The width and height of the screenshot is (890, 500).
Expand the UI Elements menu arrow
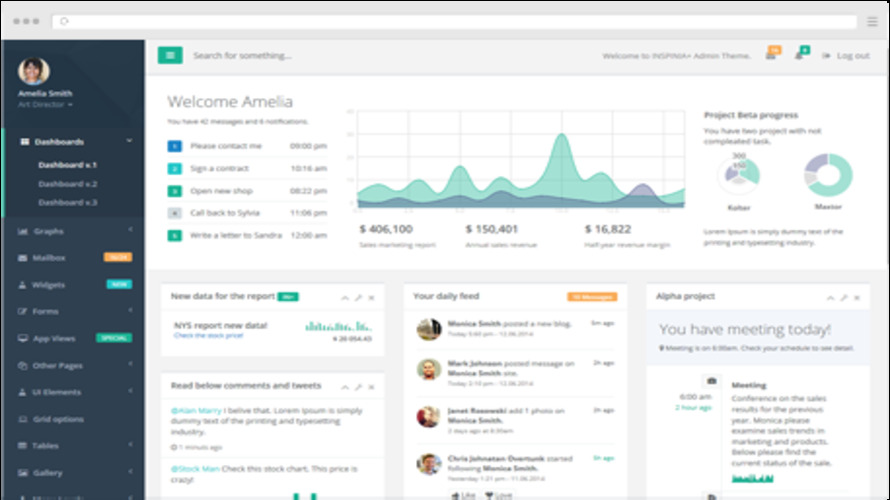pos(130,391)
